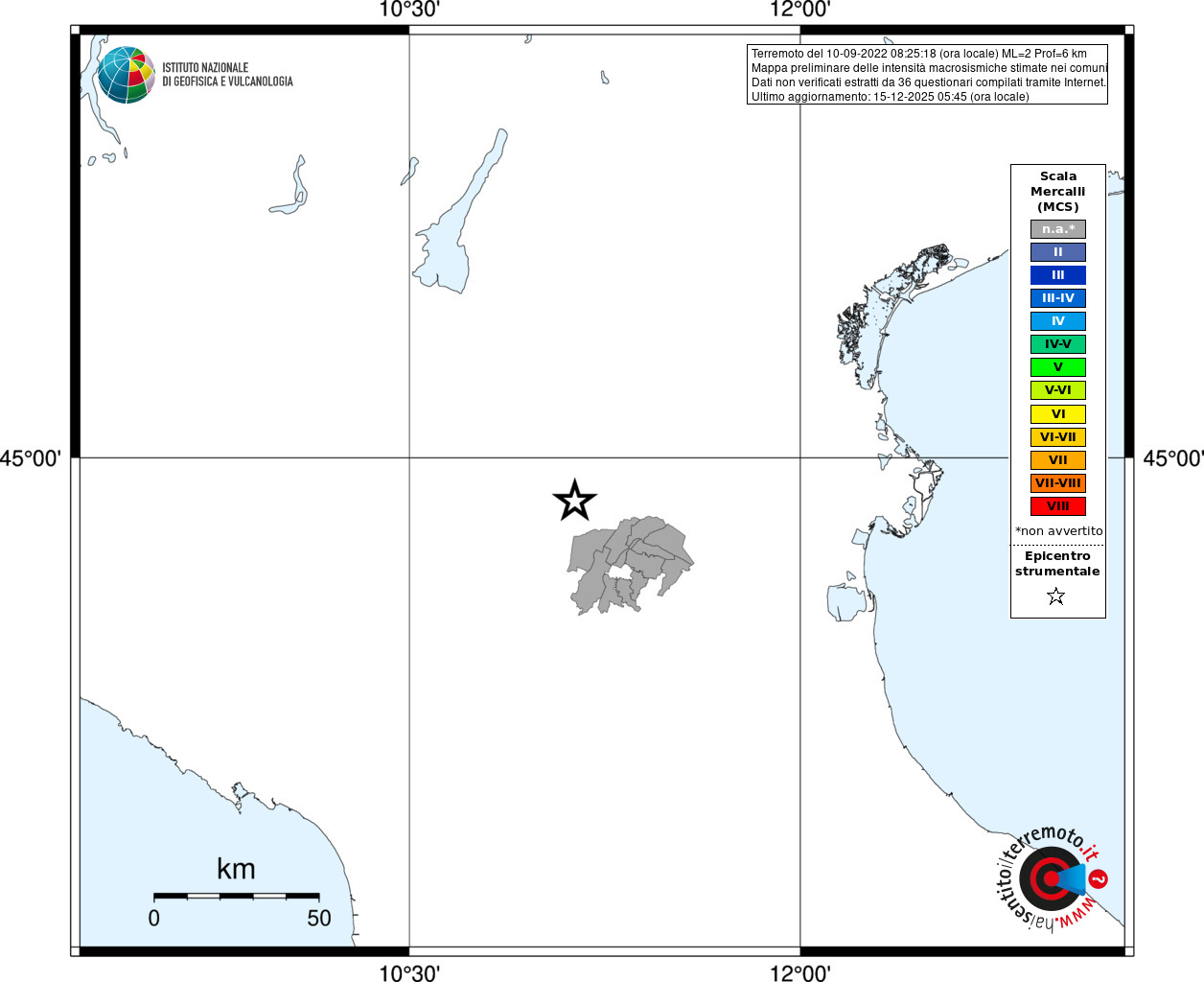This screenshot has width=1204, height=982.
Task: Click the 10°30' longitude label at top
Action: click(x=409, y=10)
